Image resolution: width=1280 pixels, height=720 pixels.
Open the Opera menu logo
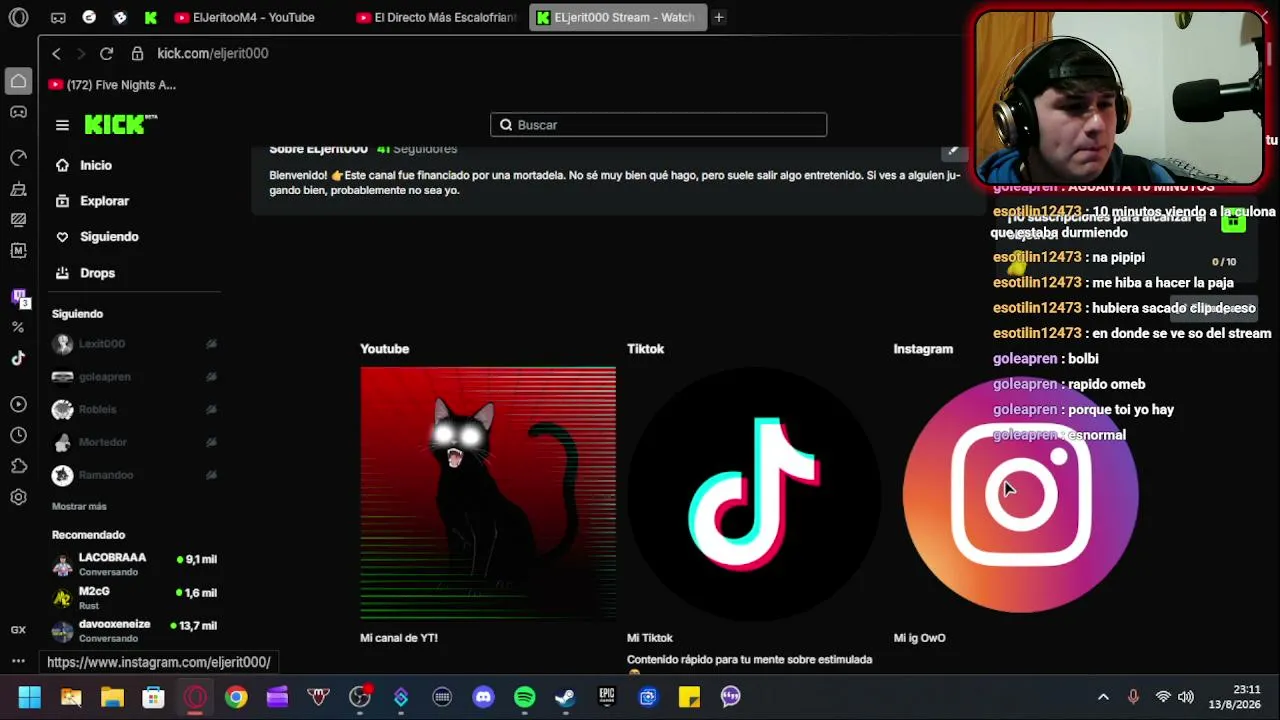click(18, 17)
